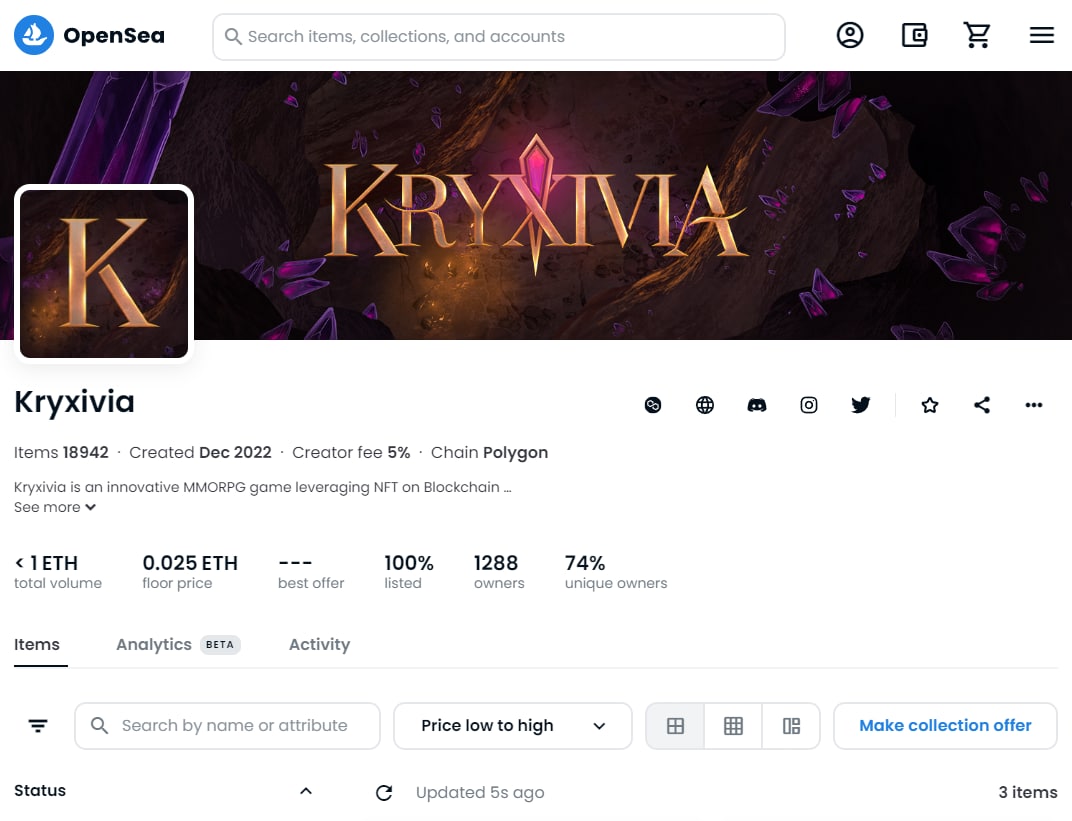Image resolution: width=1072 pixels, height=821 pixels.
Task: Click the Kryxivia K avatar thumbnail
Action: (104, 273)
